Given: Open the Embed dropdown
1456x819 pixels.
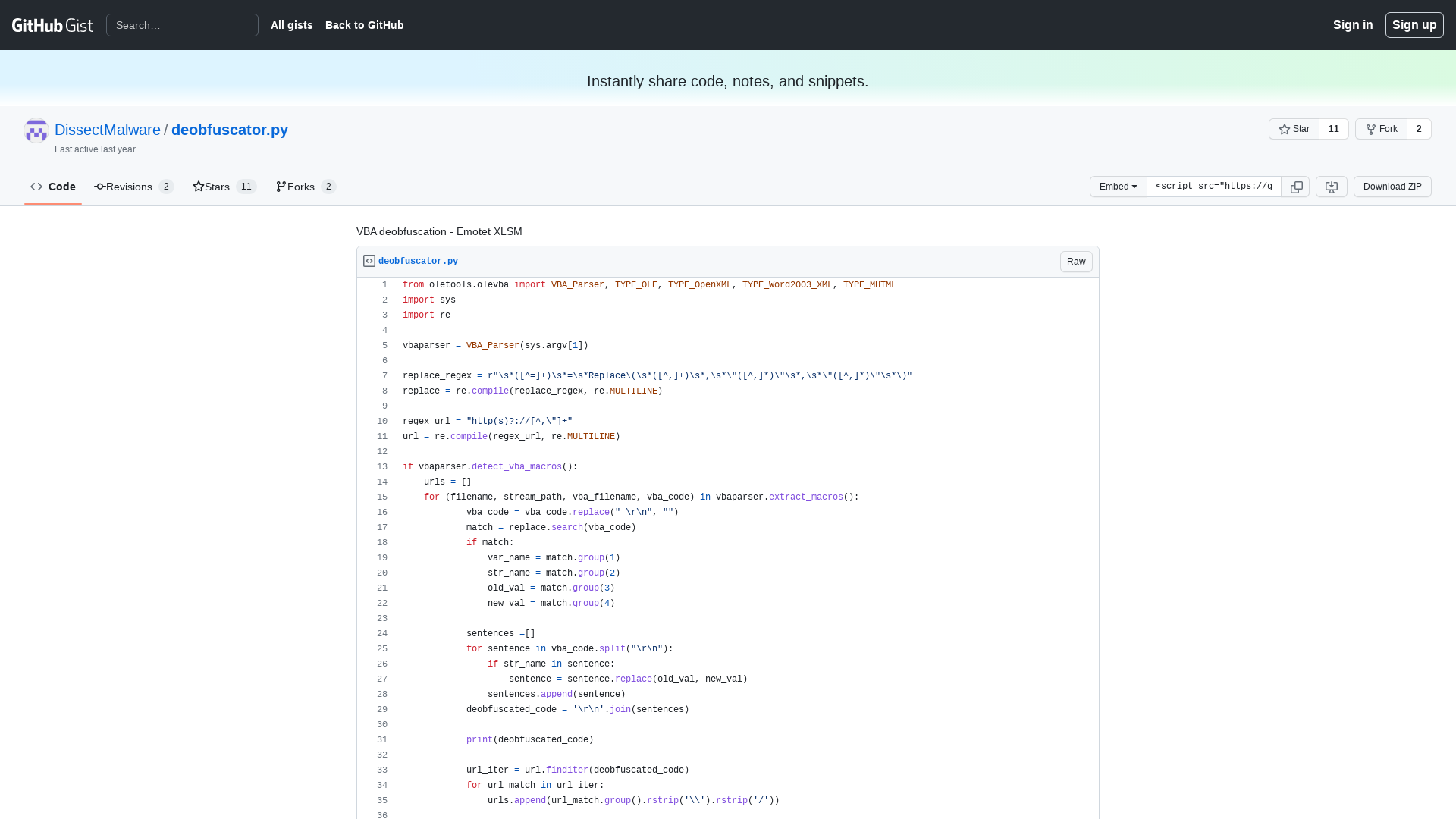Looking at the screenshot, I should coord(1118,187).
